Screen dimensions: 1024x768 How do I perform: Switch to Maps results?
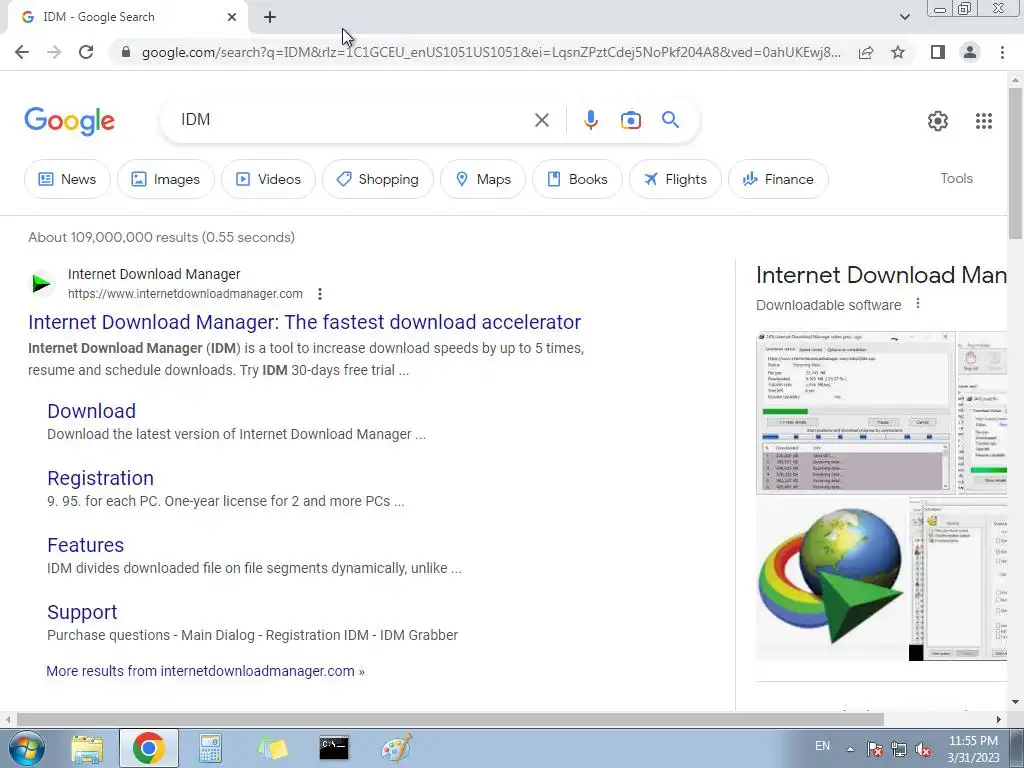pyautogui.click(x=483, y=179)
